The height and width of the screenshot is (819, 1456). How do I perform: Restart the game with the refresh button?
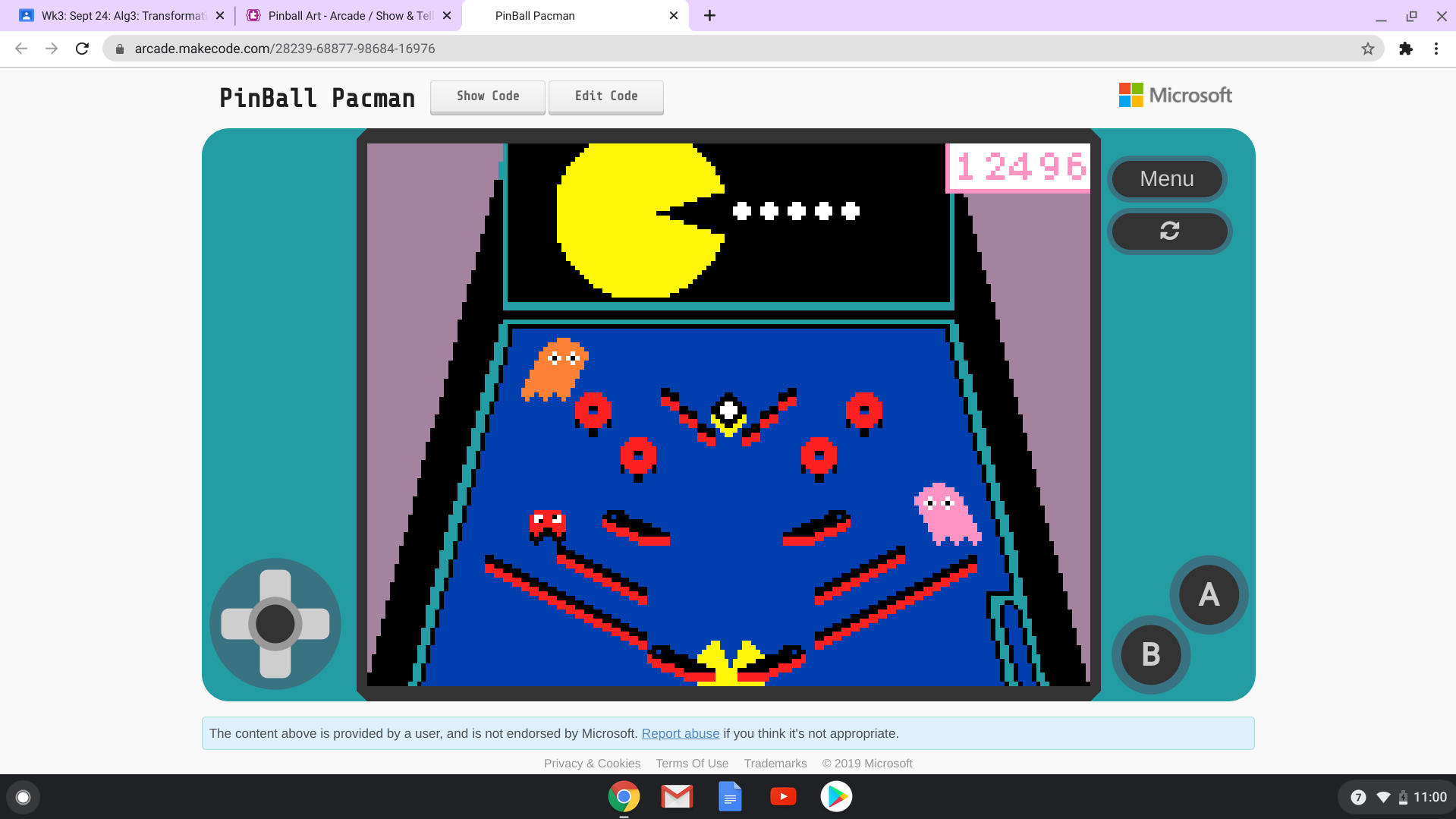click(x=1169, y=231)
